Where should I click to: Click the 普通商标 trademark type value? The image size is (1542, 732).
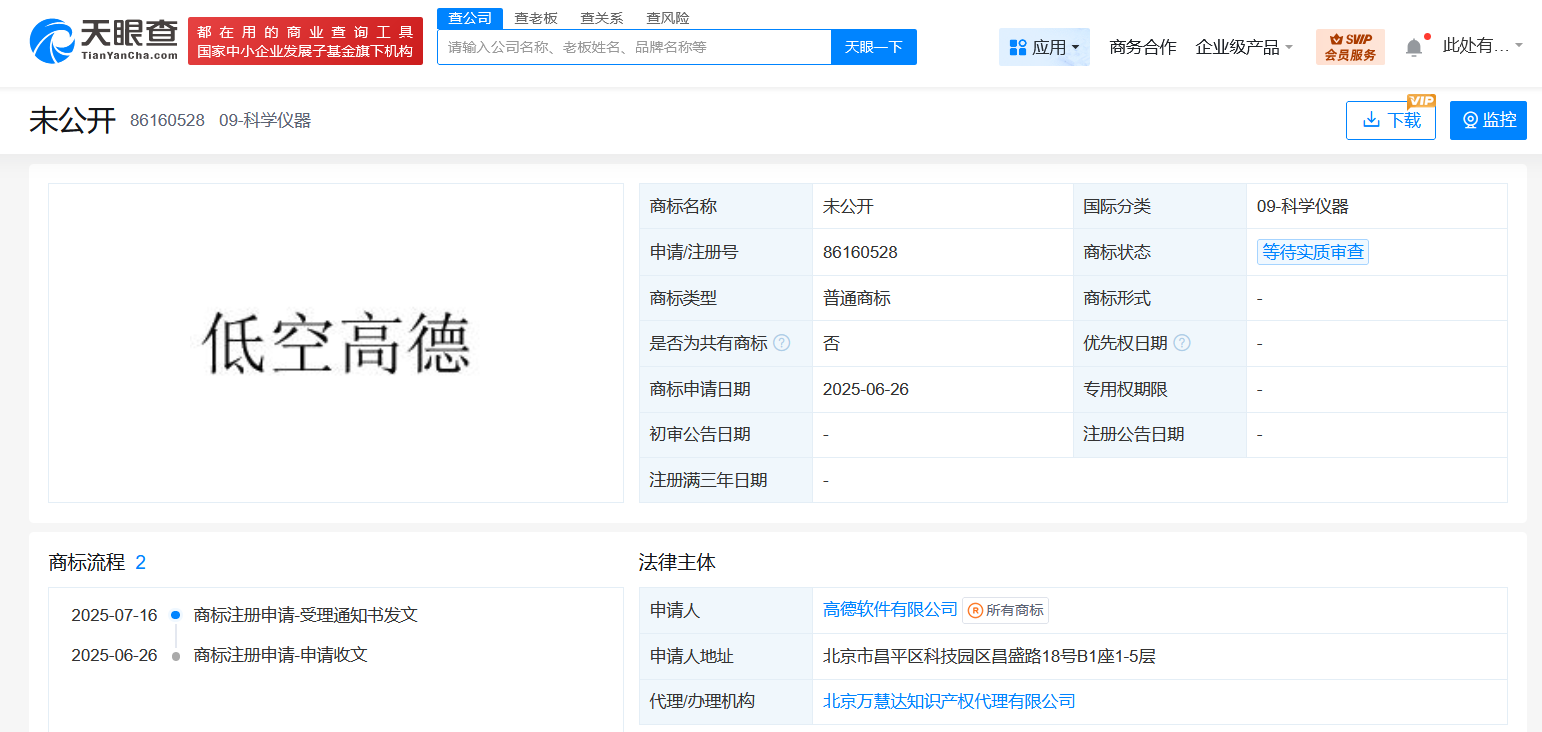point(857,298)
